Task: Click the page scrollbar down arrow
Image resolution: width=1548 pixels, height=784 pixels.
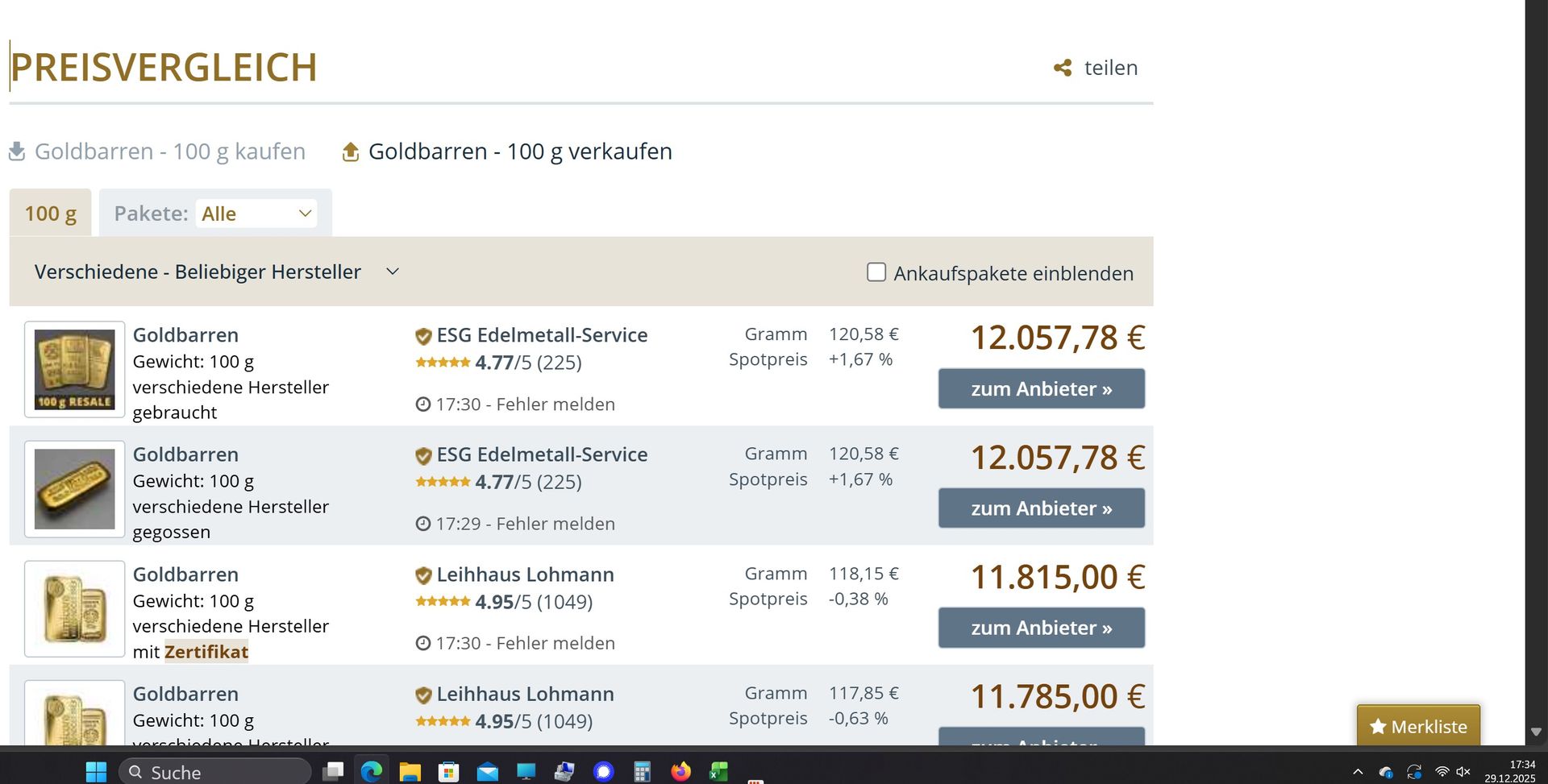Action: click(x=1536, y=732)
